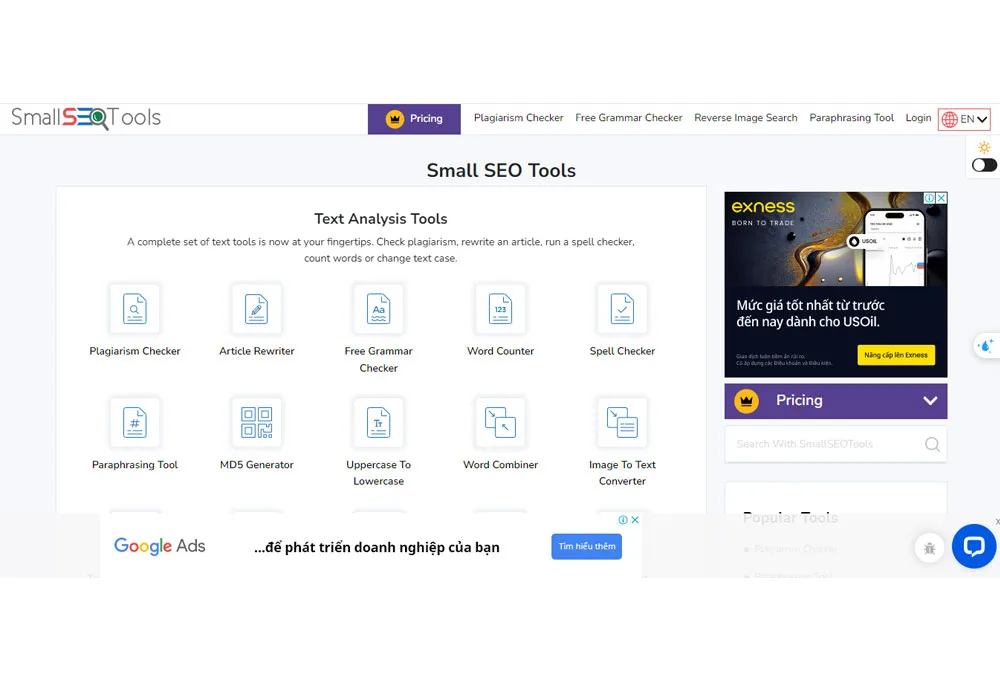Close the Exness ad with X icon
This screenshot has height=680, width=1000.
[x=941, y=198]
